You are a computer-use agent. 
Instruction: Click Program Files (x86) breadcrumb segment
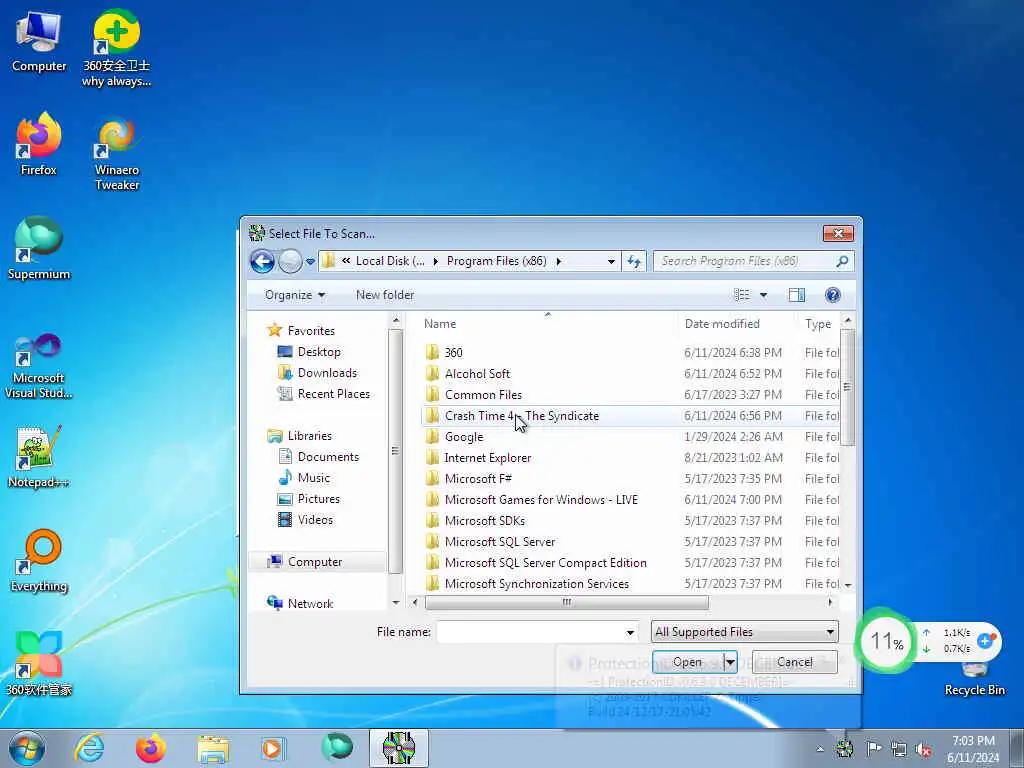[x=496, y=261]
